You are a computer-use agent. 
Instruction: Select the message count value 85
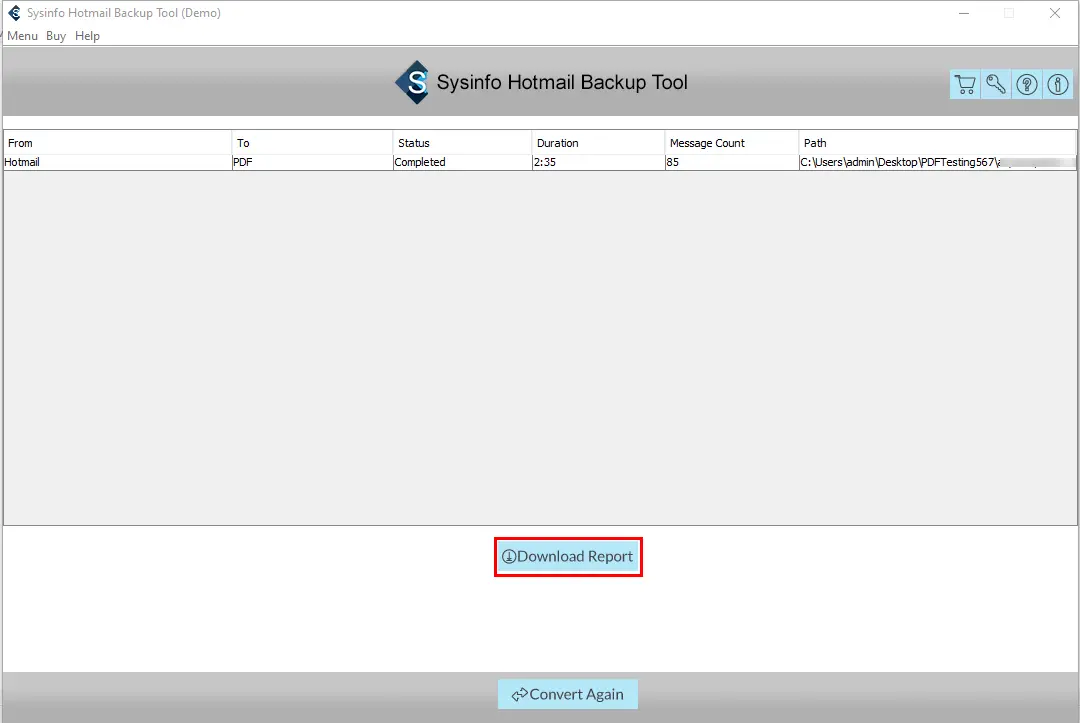tap(732, 162)
